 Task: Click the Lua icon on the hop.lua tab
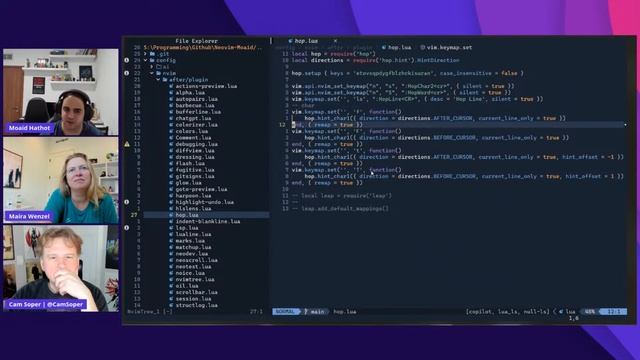[x=290, y=41]
